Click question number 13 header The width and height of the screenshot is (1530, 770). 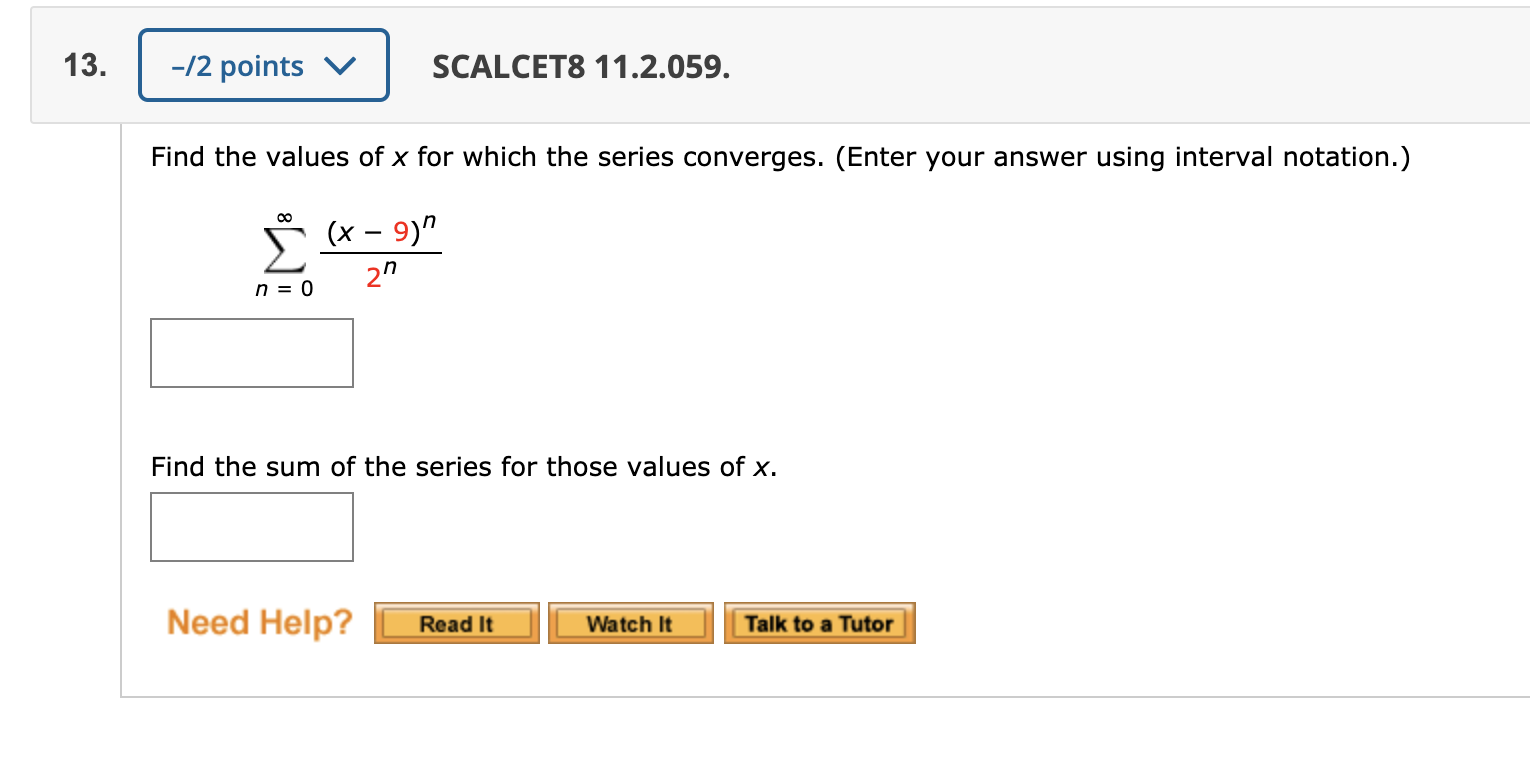click(x=83, y=64)
